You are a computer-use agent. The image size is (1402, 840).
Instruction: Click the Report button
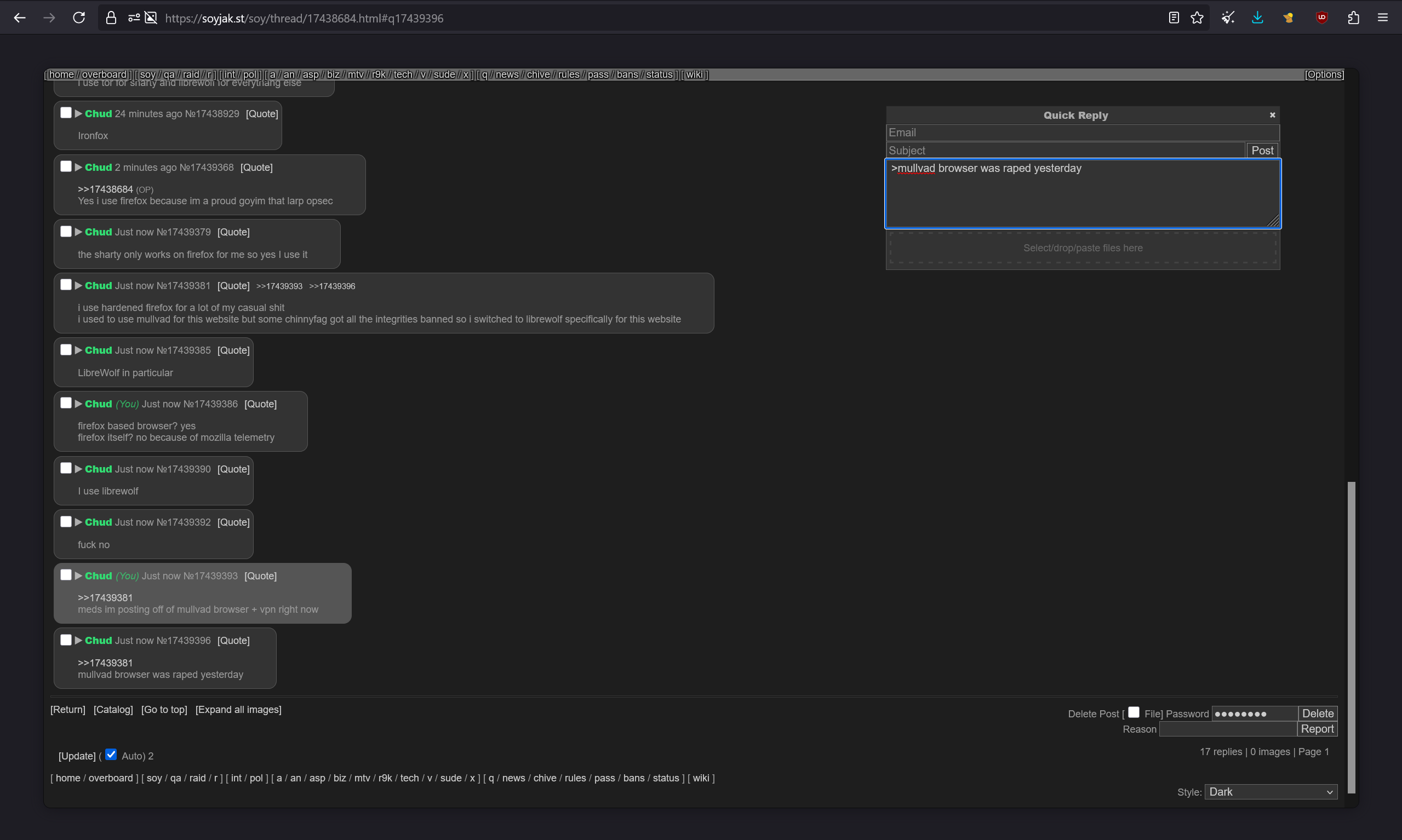click(1317, 729)
